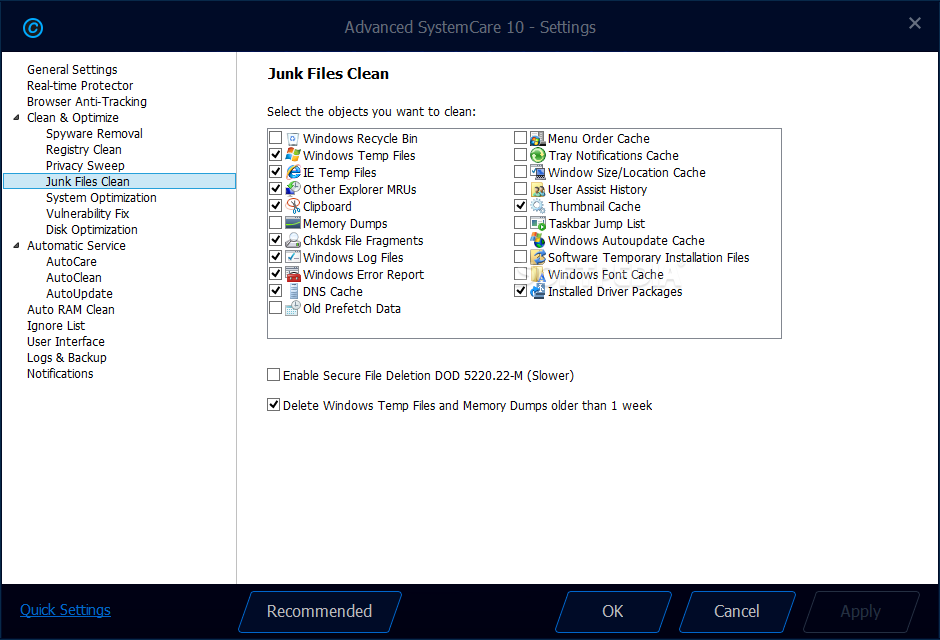Select Spyware Removal settings
Image resolution: width=940 pixels, height=640 pixels.
point(94,134)
